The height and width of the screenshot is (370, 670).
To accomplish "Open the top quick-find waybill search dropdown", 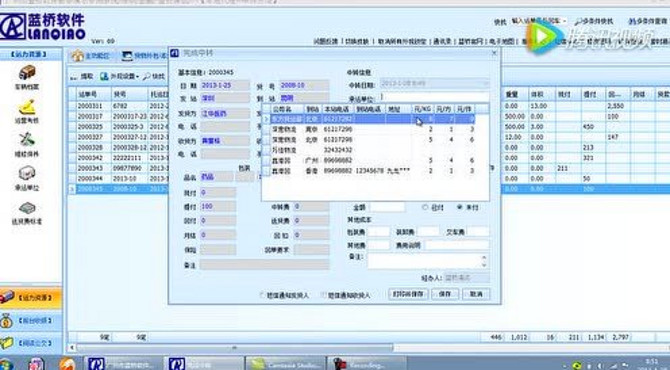I will point(565,21).
